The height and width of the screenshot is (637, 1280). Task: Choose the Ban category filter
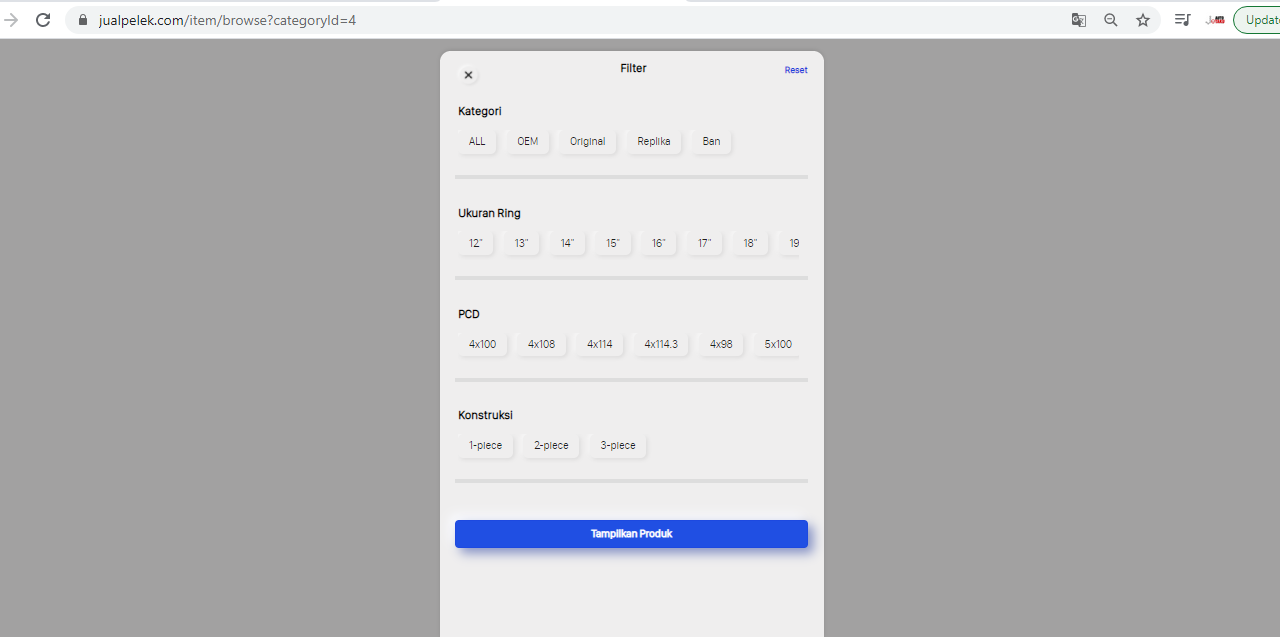click(x=711, y=142)
